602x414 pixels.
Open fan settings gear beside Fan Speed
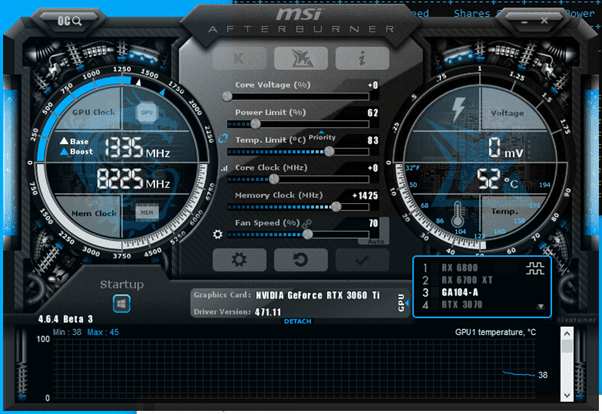pyautogui.click(x=218, y=234)
